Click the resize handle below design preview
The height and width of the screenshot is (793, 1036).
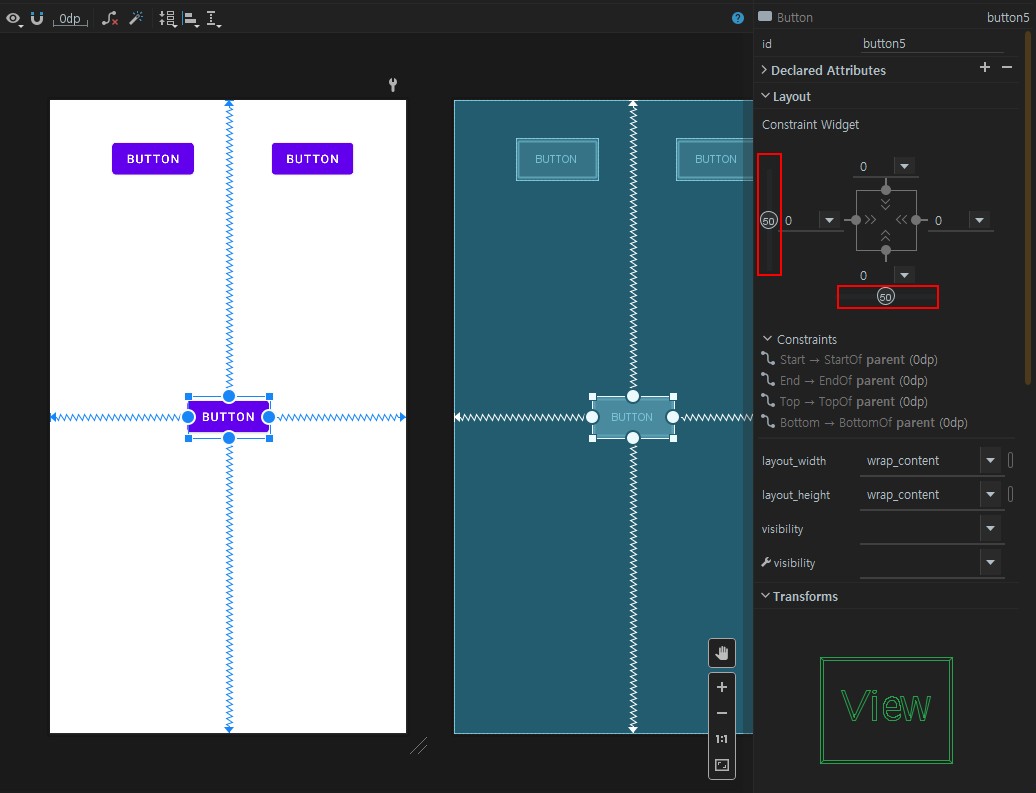point(419,746)
